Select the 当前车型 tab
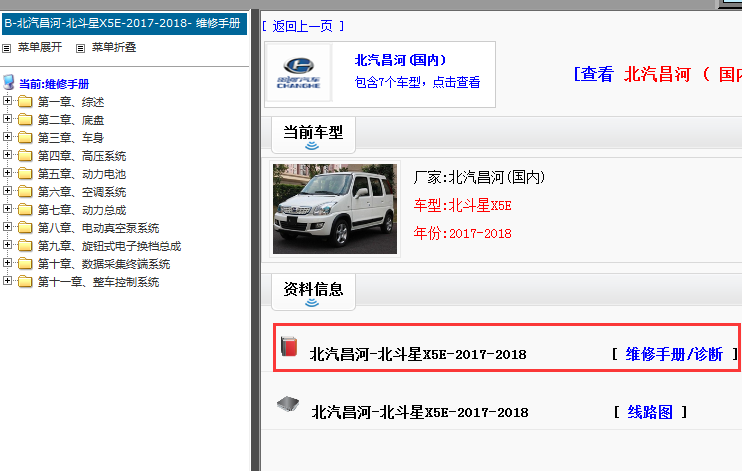 click(x=313, y=135)
